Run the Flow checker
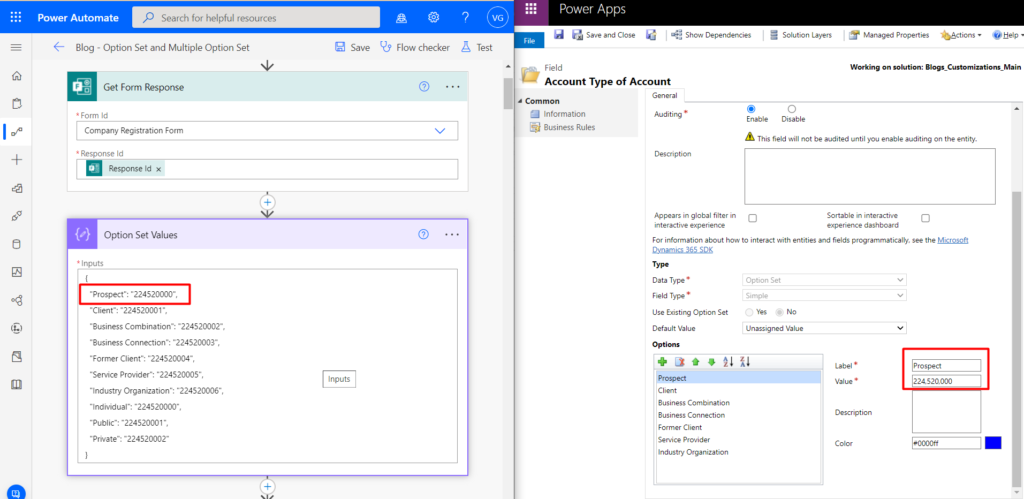 (x=415, y=47)
